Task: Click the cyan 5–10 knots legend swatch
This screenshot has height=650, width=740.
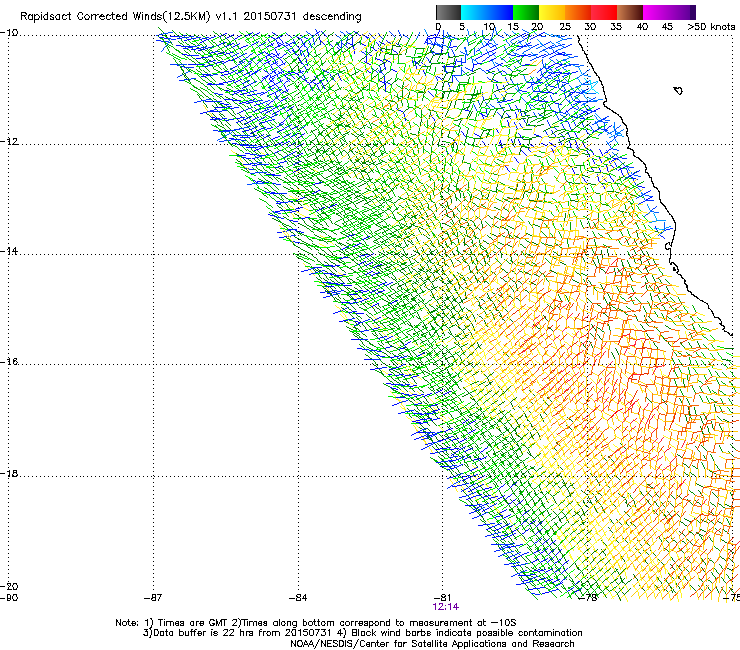Action: pos(474,12)
